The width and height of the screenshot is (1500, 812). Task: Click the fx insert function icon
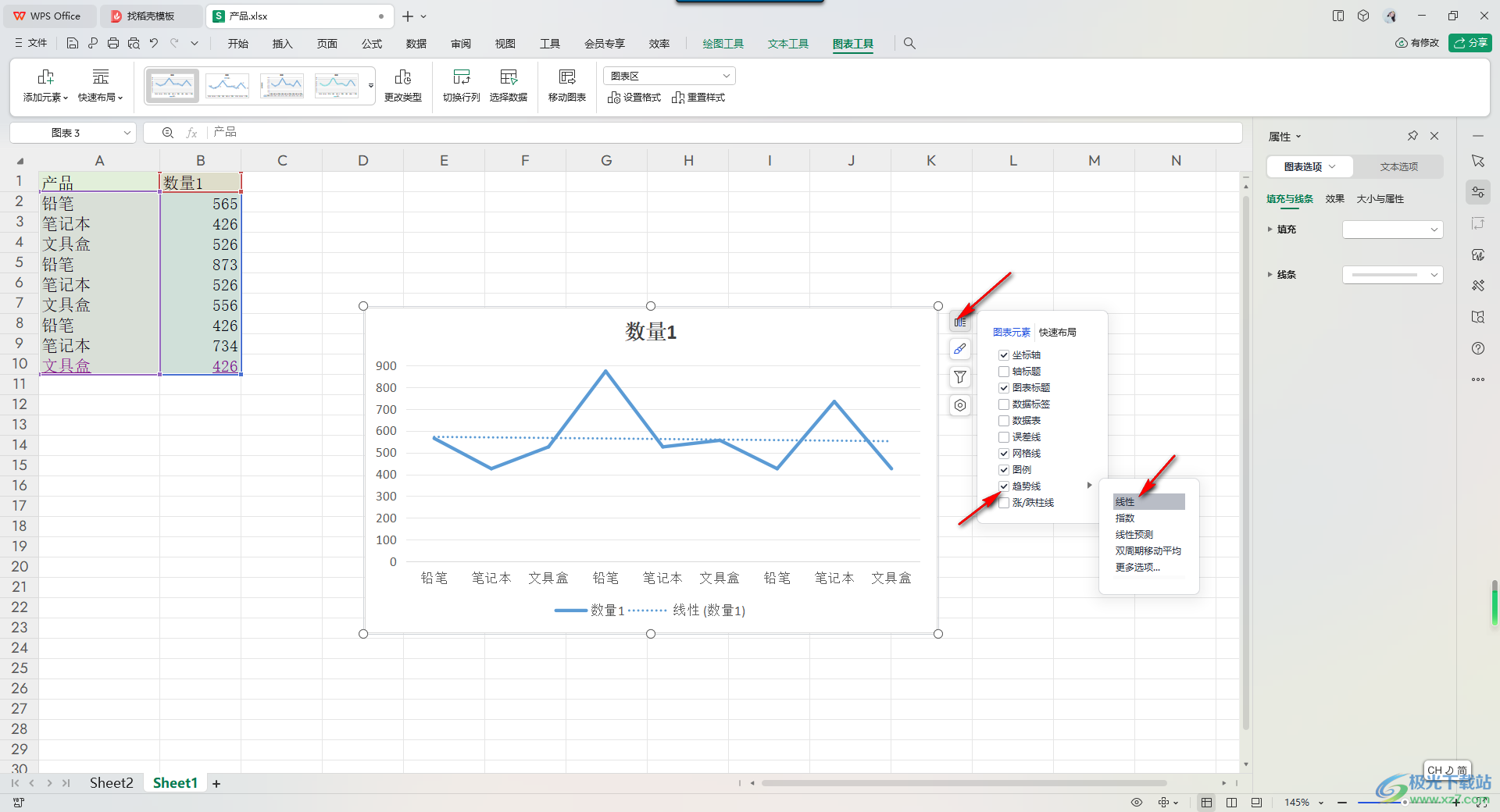pyautogui.click(x=191, y=133)
